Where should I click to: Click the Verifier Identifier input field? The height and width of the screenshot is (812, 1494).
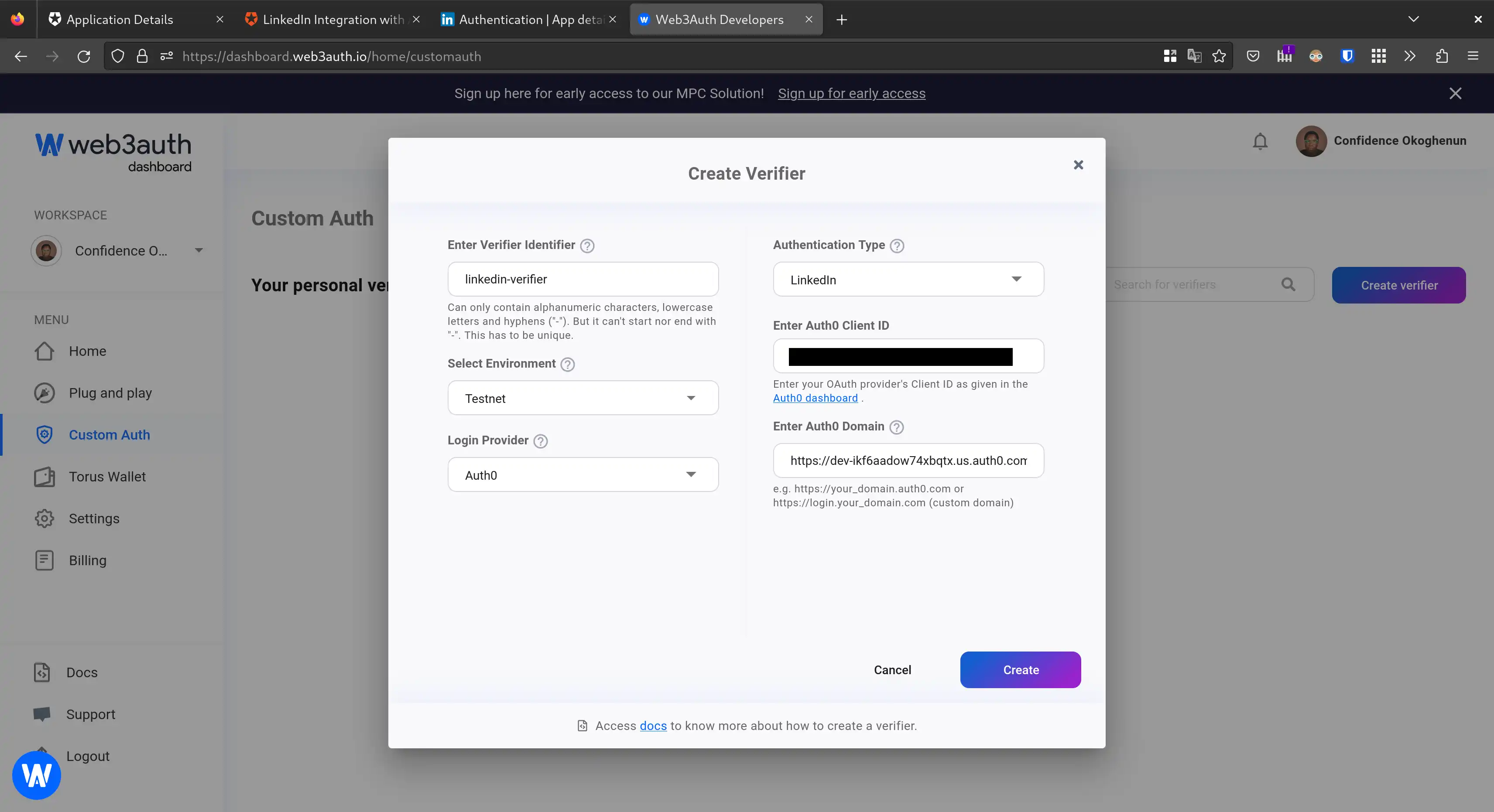pyautogui.click(x=583, y=280)
